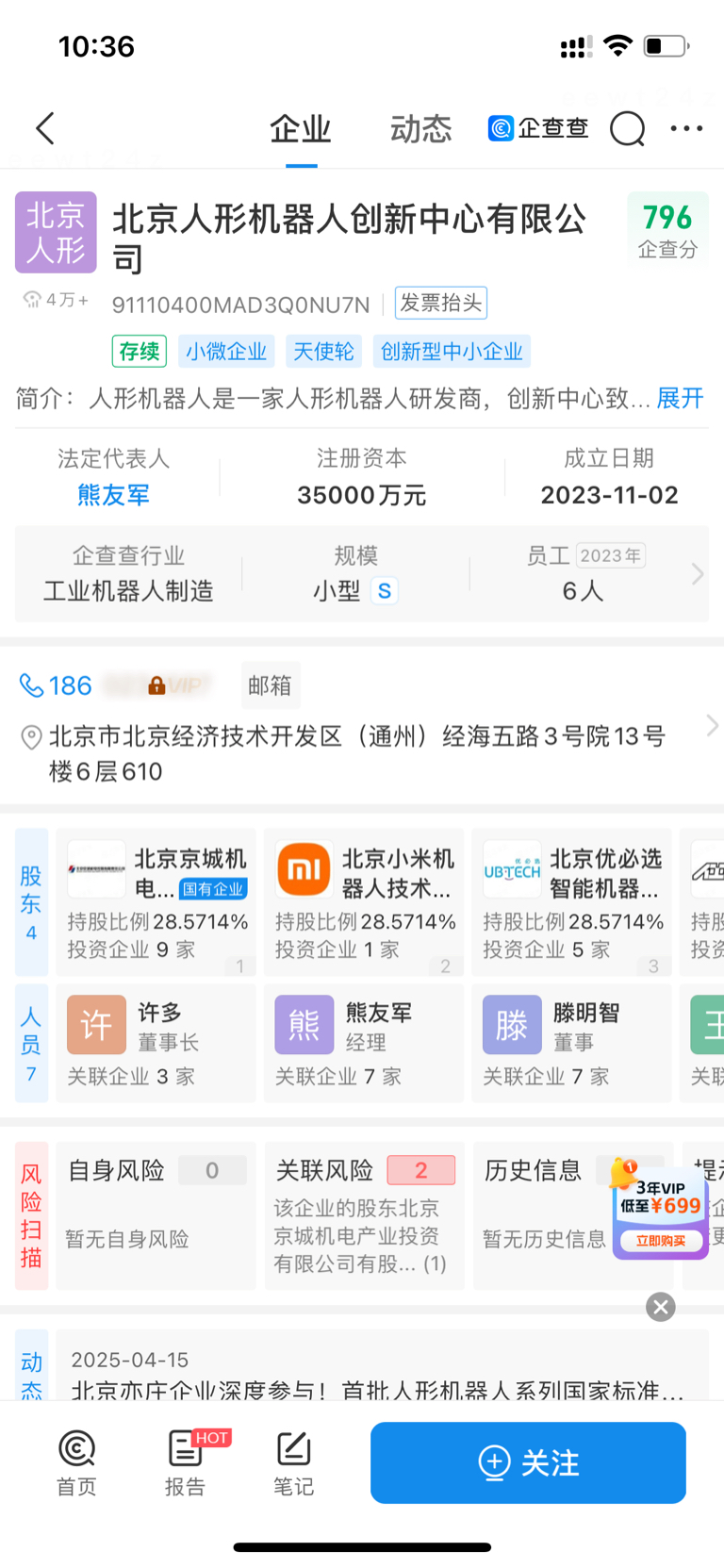
Task: Open the three-dot more menu
Action: [x=686, y=128]
